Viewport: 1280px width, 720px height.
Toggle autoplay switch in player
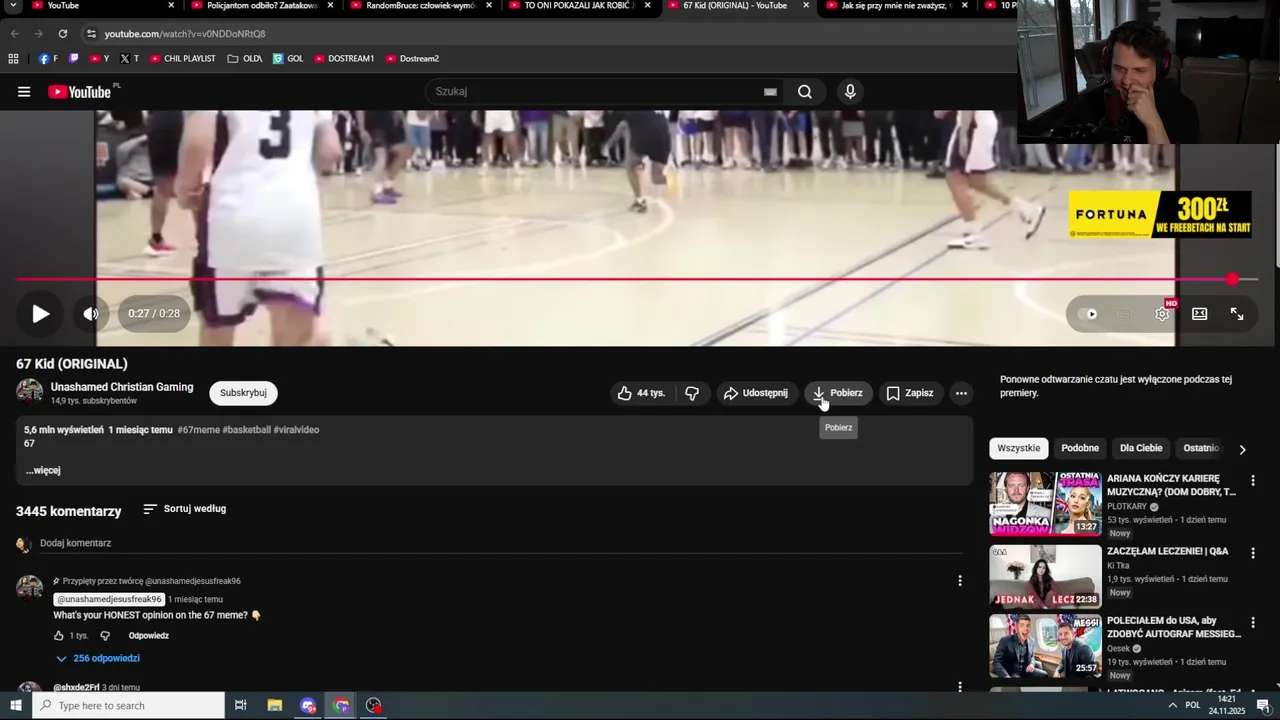(x=1090, y=314)
